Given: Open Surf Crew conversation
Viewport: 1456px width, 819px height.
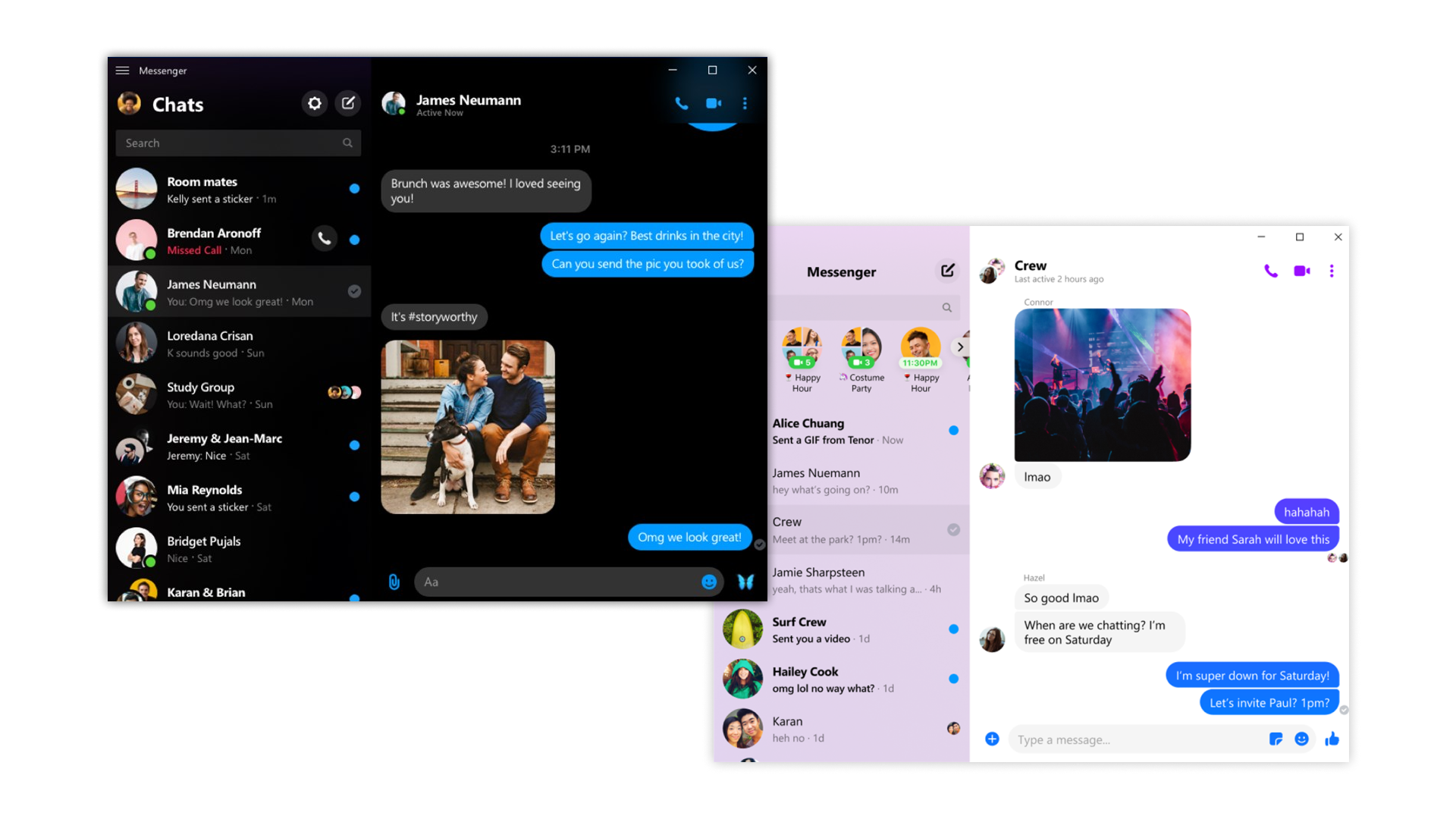Looking at the screenshot, I should 842,629.
